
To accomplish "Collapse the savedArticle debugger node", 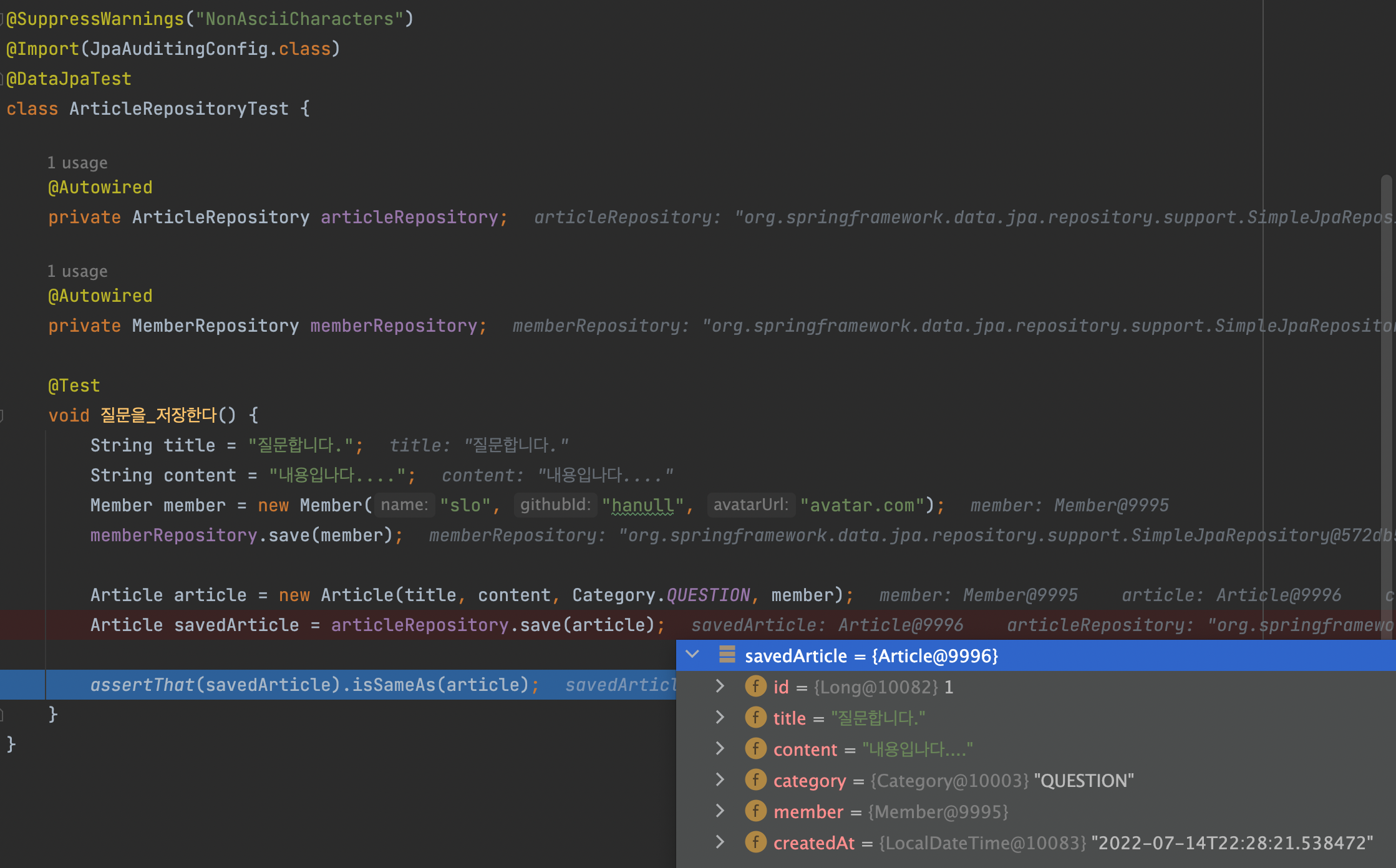I will (x=692, y=655).
